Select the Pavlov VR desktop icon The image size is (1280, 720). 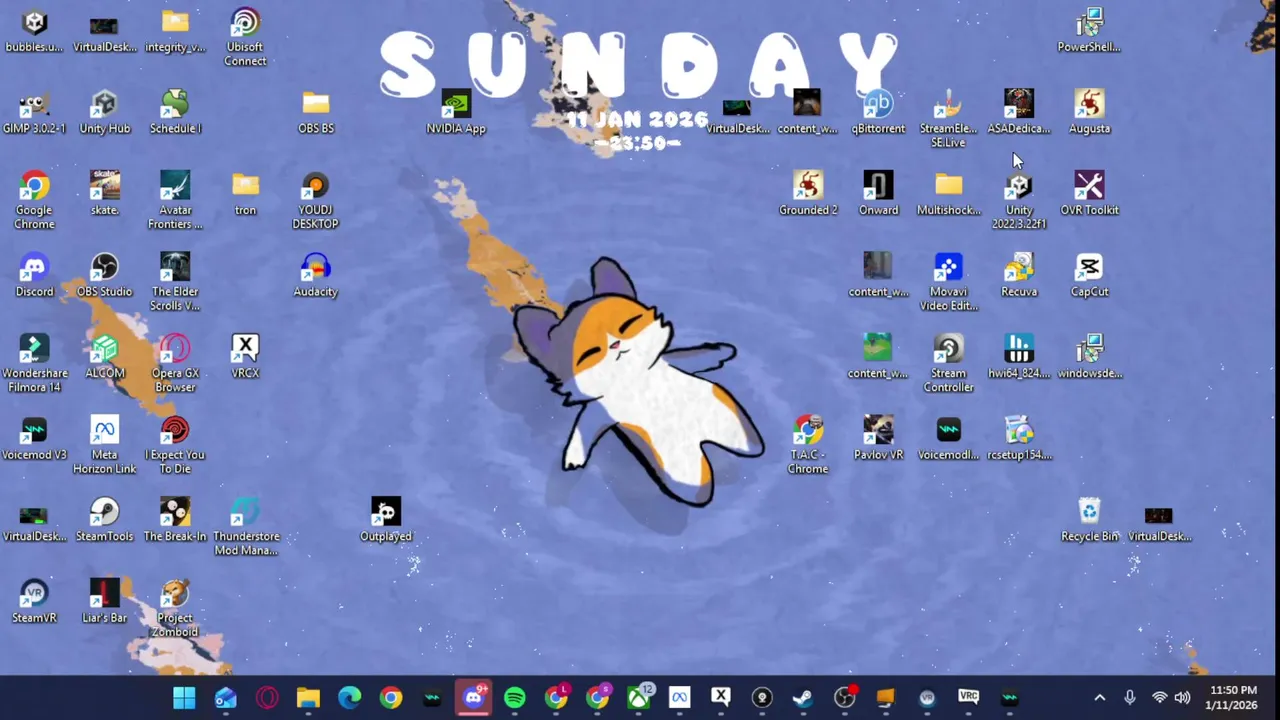[x=878, y=438]
